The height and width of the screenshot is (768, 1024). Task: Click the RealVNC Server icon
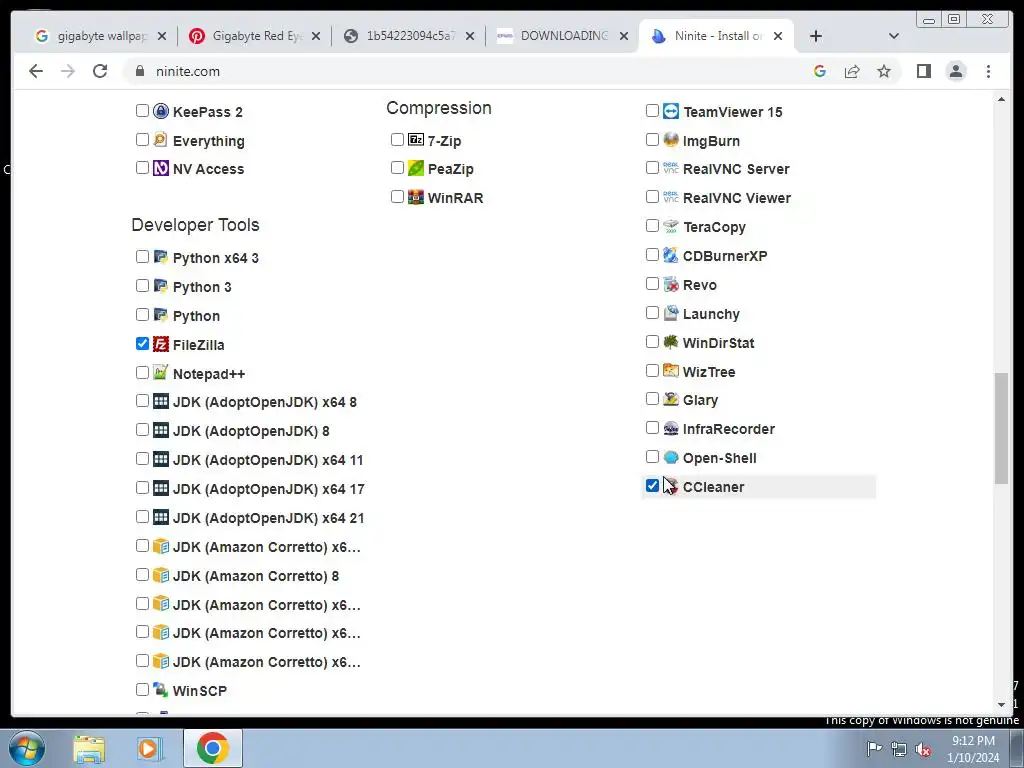point(671,168)
